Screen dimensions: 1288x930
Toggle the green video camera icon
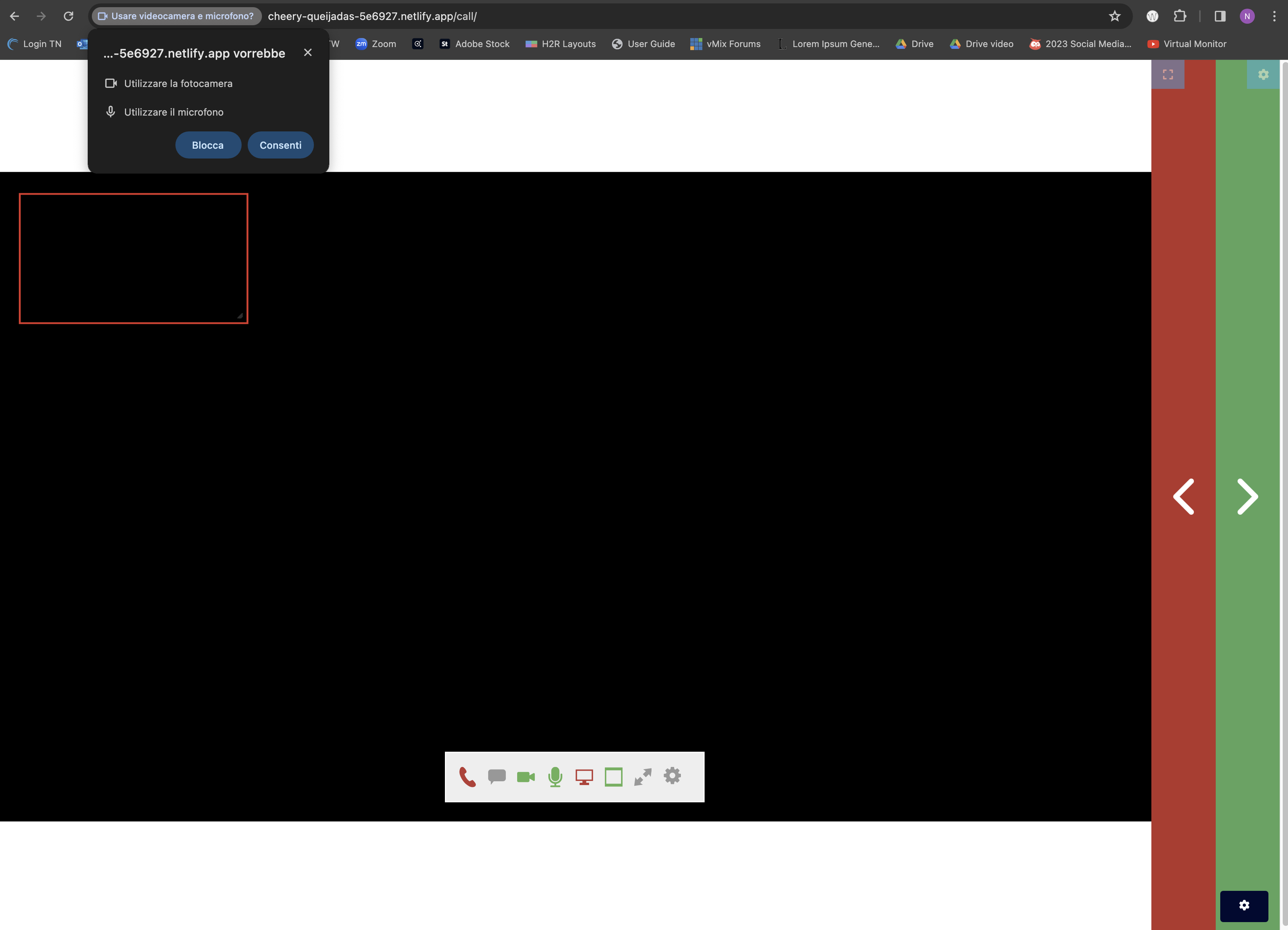(x=526, y=777)
